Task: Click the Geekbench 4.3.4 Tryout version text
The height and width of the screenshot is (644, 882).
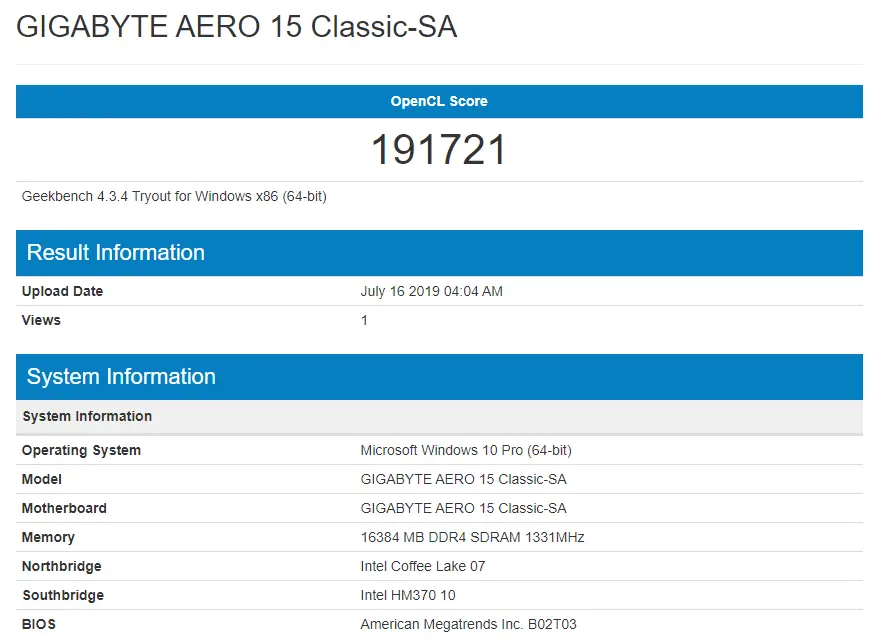Action: click(x=174, y=196)
